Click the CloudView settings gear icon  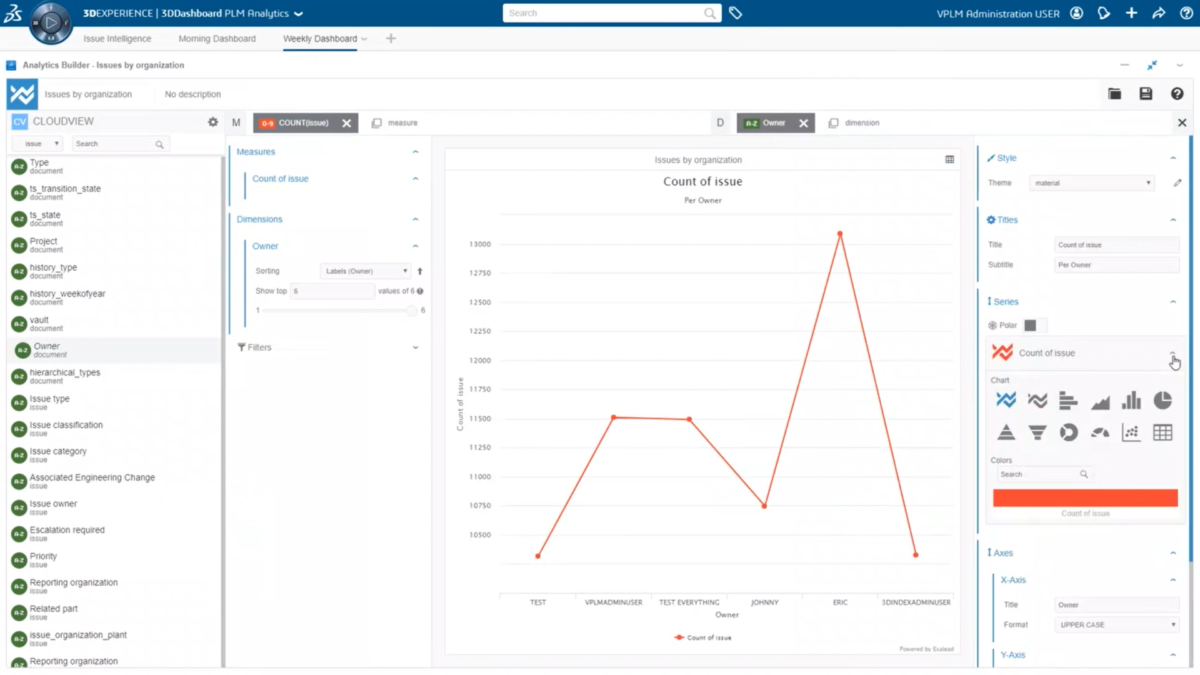212,122
